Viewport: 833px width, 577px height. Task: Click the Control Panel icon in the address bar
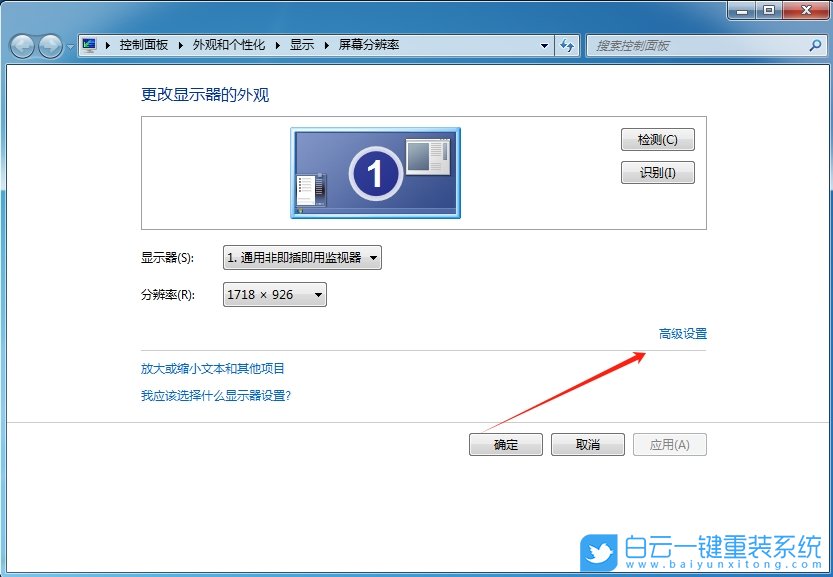pyautogui.click(x=88, y=45)
